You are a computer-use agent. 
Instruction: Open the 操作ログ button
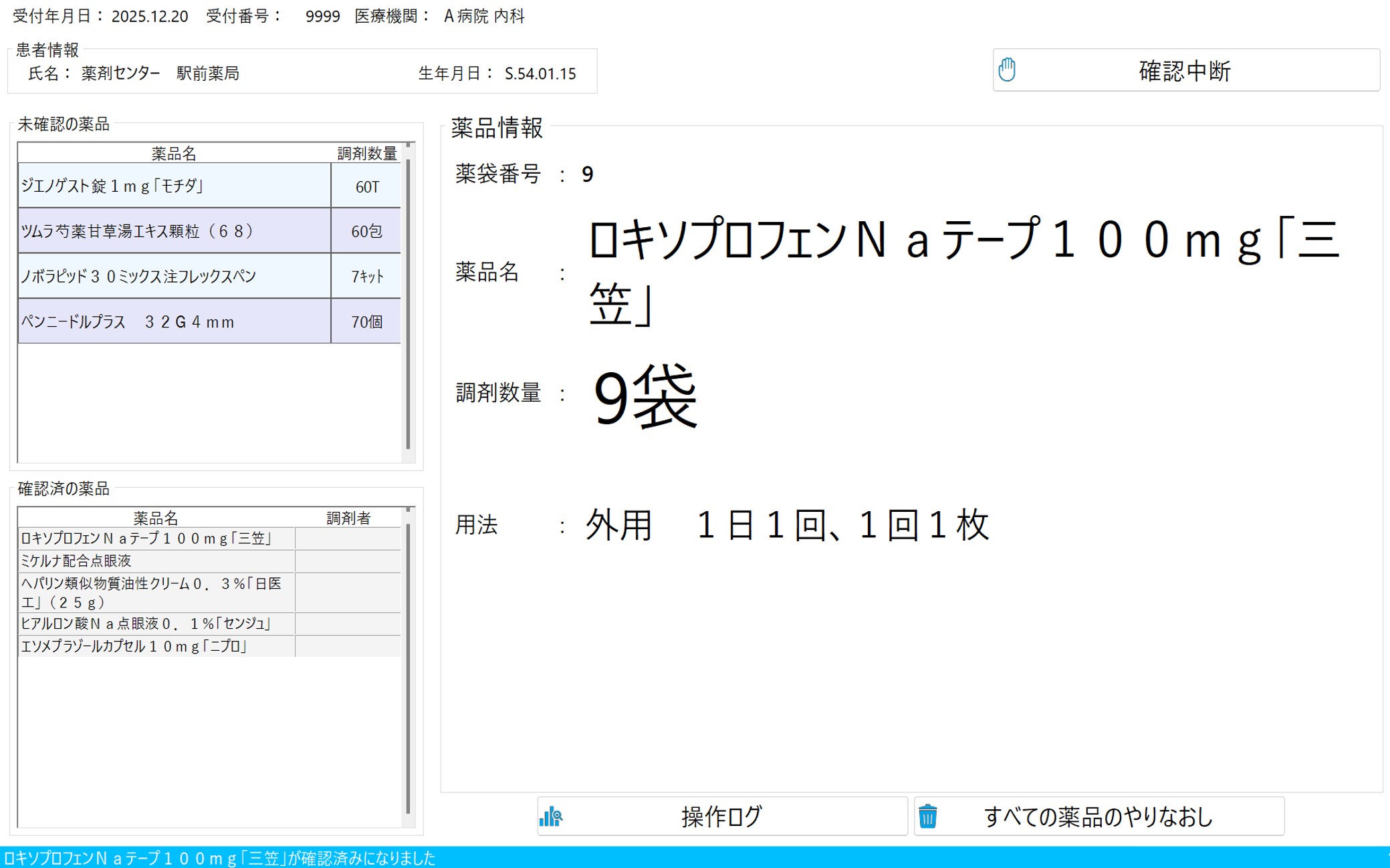[x=721, y=816]
